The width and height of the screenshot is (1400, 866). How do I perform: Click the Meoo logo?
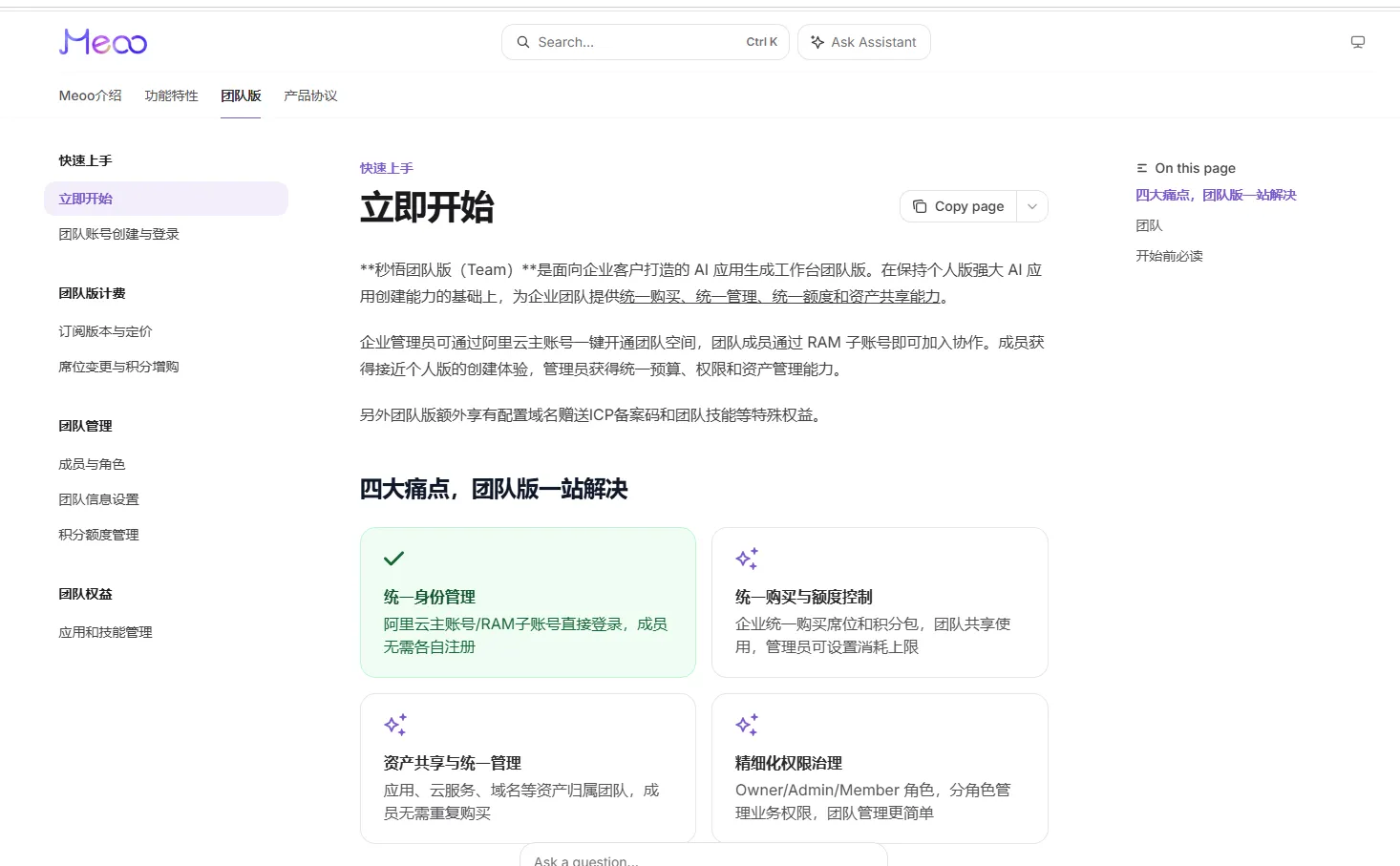103,42
